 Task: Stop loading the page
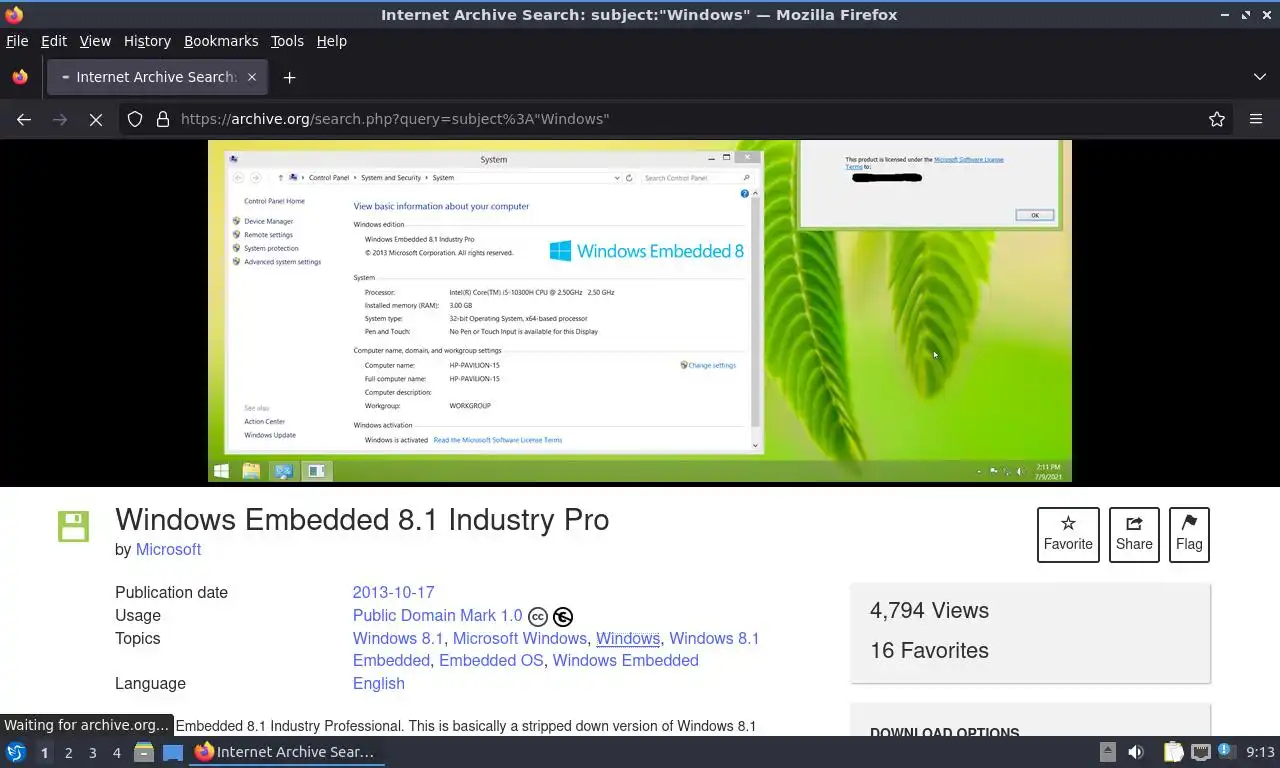(x=96, y=119)
